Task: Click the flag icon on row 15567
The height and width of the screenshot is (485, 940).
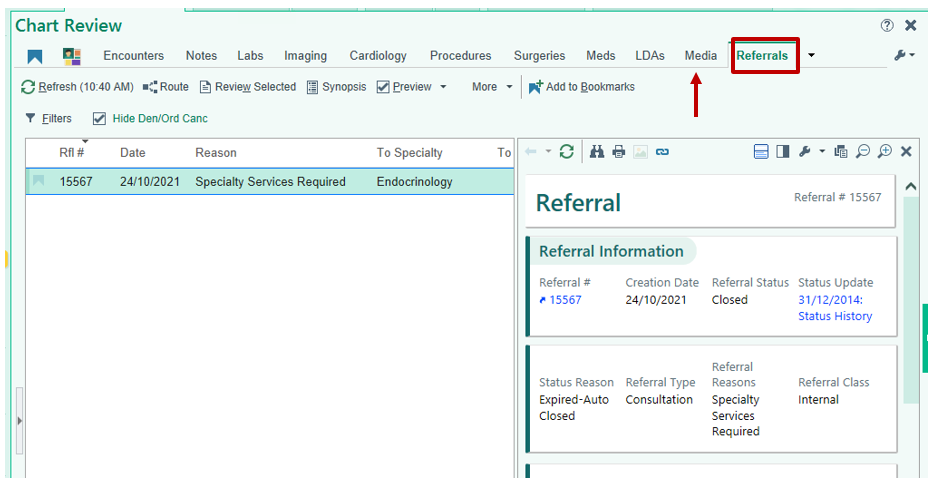Action: [x=38, y=180]
